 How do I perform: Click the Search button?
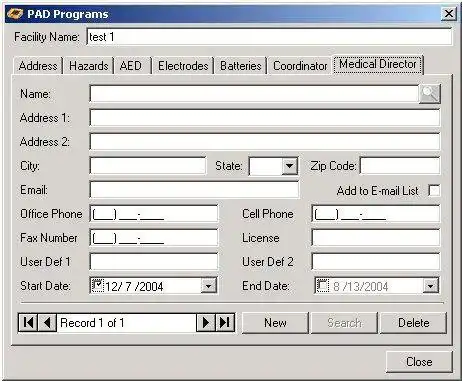[344, 323]
